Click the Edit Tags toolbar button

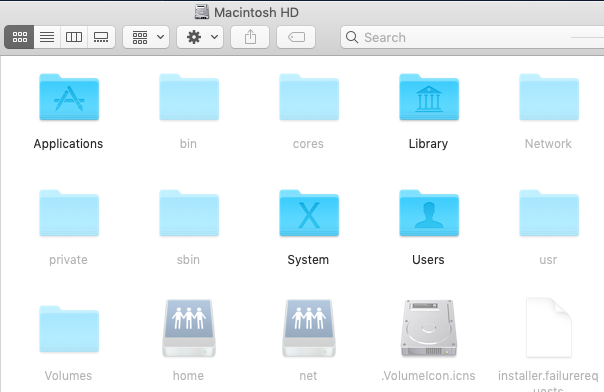click(296, 37)
